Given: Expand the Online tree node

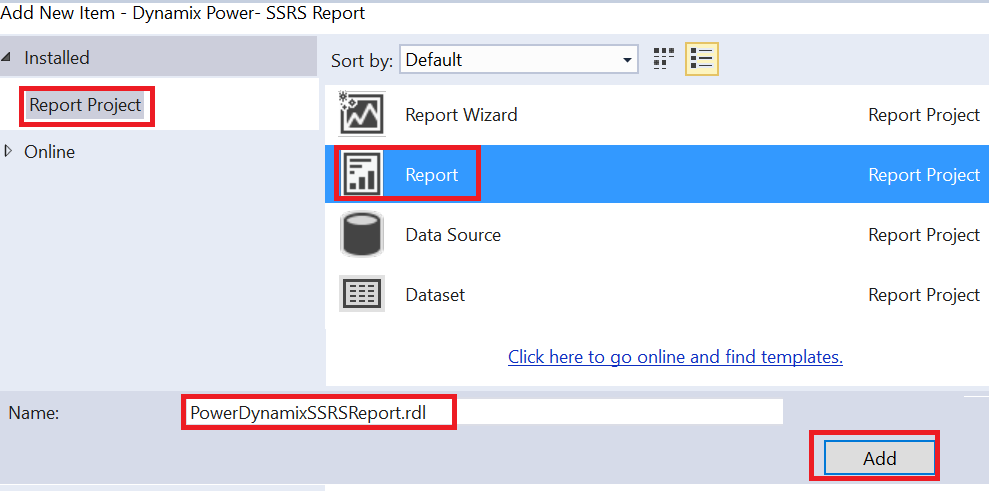Looking at the screenshot, I should pos(8,151).
